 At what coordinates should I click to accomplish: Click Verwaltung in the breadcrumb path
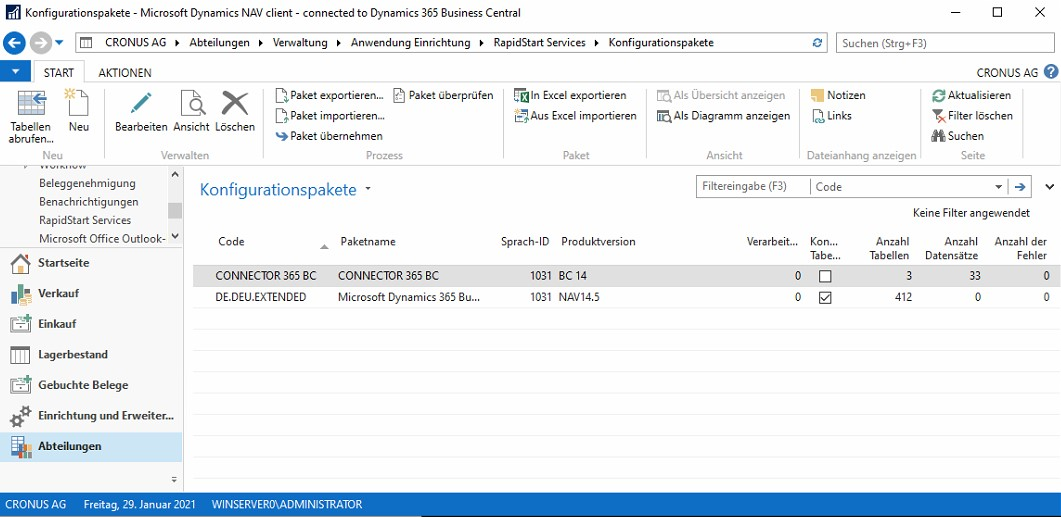(300, 43)
